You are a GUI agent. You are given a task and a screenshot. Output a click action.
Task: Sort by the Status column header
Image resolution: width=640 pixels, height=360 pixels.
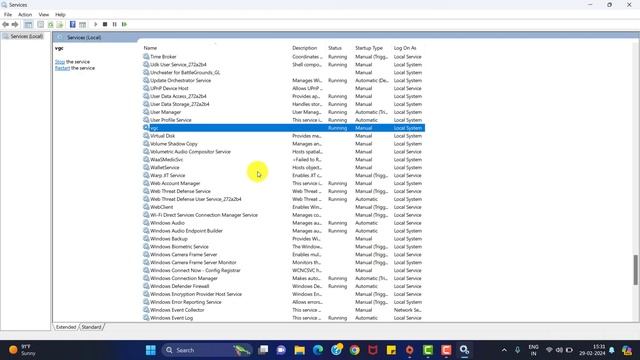pyautogui.click(x=335, y=48)
